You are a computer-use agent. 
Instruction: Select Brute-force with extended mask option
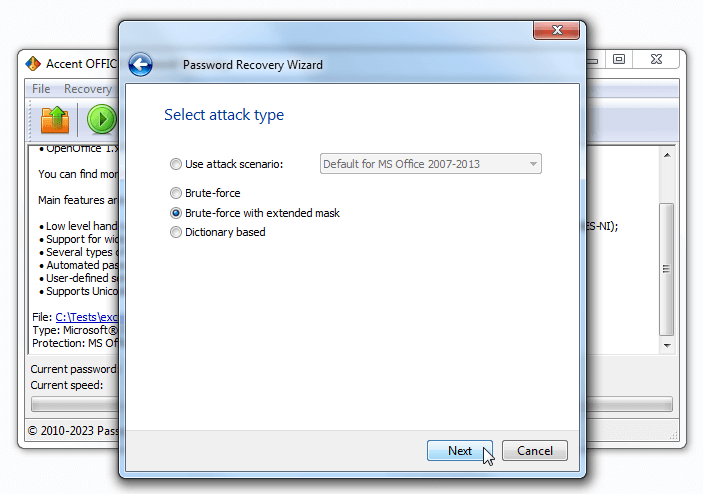click(176, 213)
